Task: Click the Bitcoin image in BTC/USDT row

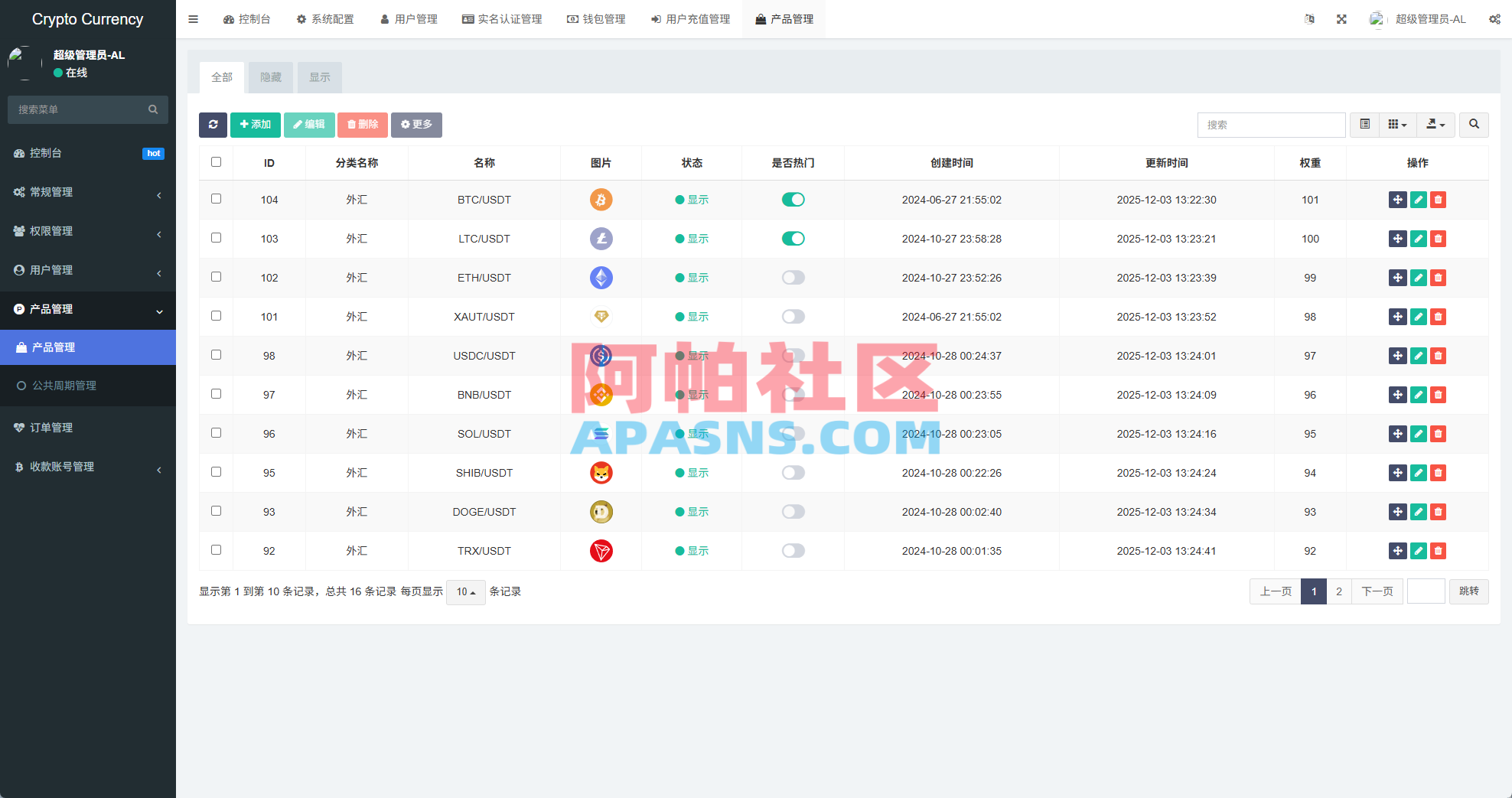Action: tap(601, 200)
